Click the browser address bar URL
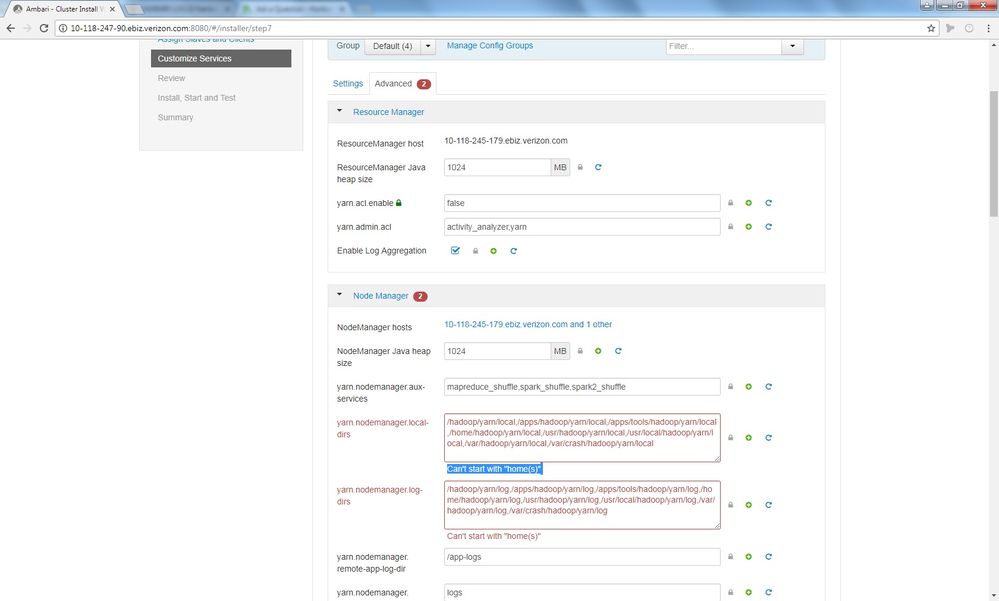This screenshot has width=999, height=601. (x=171, y=28)
